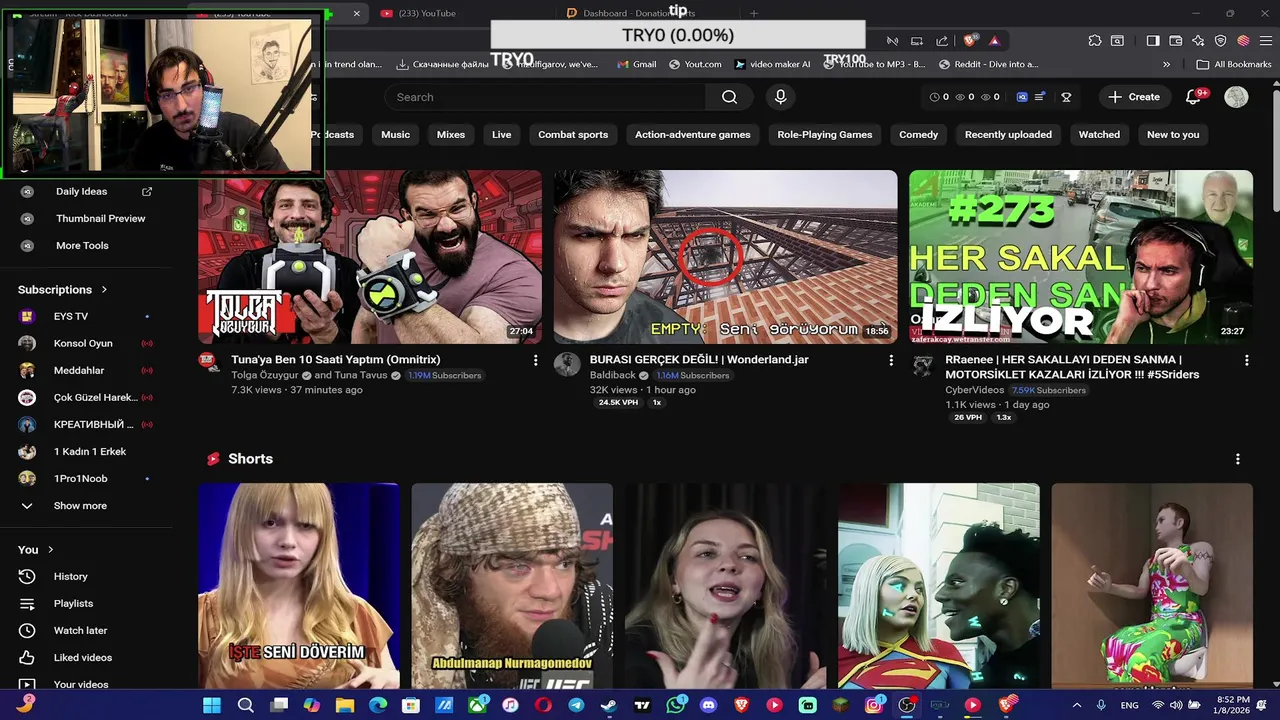
Task: Select the Mixes filter chip
Action: point(451,134)
